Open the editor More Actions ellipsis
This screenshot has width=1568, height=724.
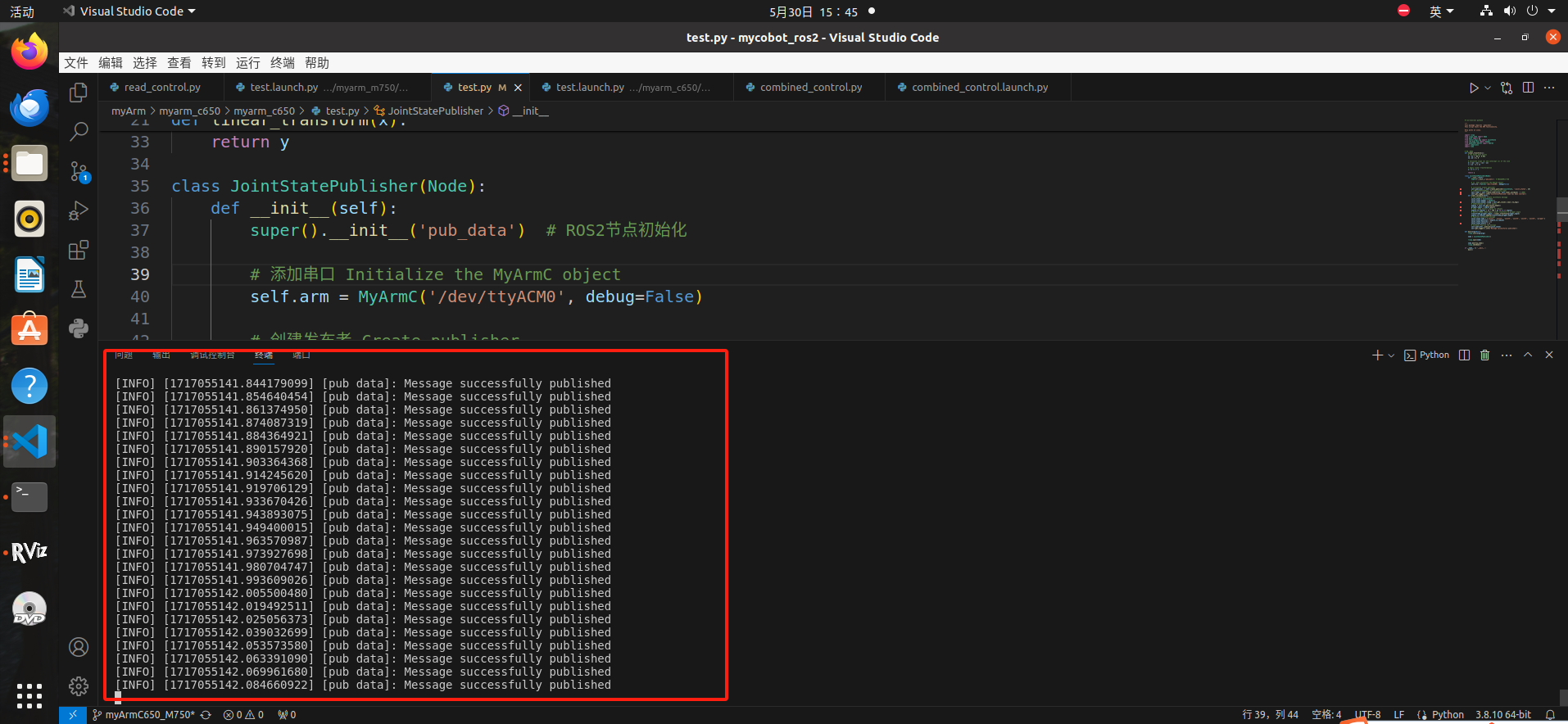coord(1549,88)
